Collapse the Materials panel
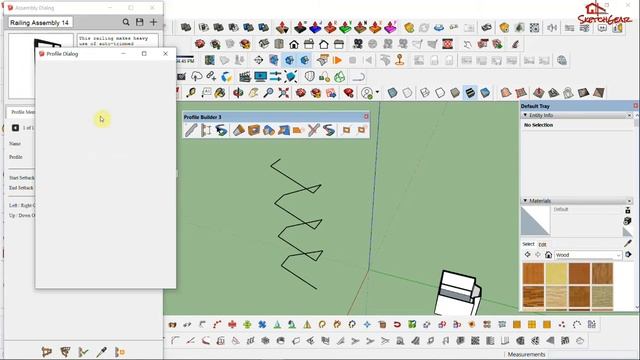The height and width of the screenshot is (360, 640). pyautogui.click(x=525, y=201)
